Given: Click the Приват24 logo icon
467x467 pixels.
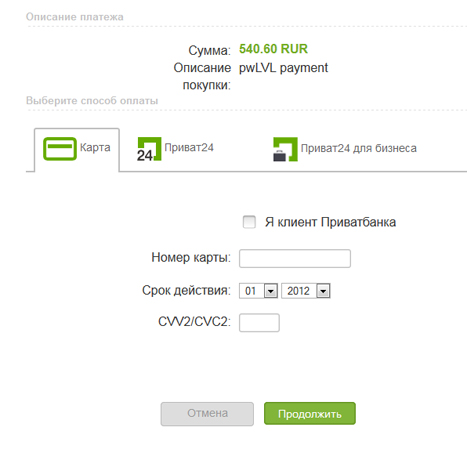Looking at the screenshot, I should (x=149, y=149).
